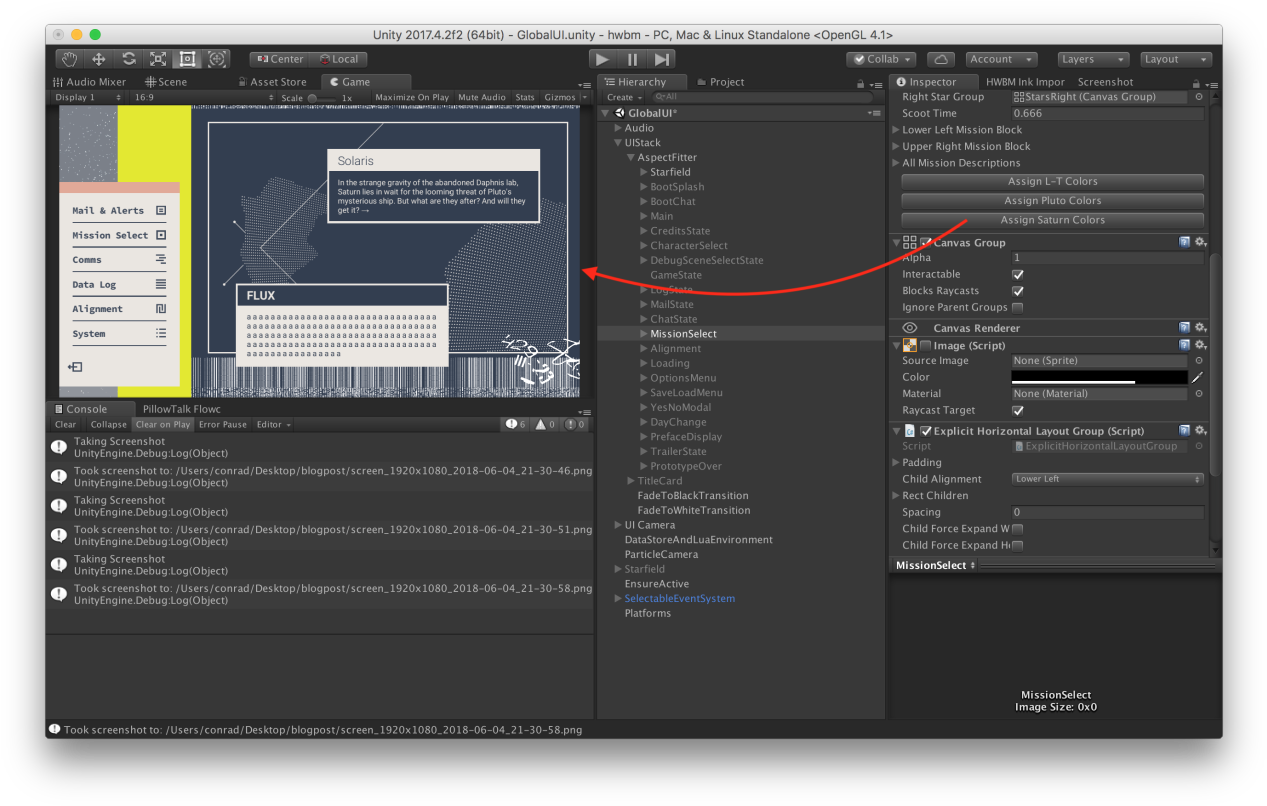Open the Child Alignment dropdown

tap(1107, 480)
